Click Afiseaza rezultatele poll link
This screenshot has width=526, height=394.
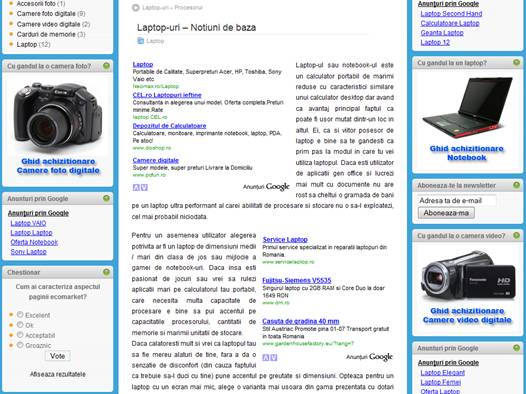pos(58,374)
